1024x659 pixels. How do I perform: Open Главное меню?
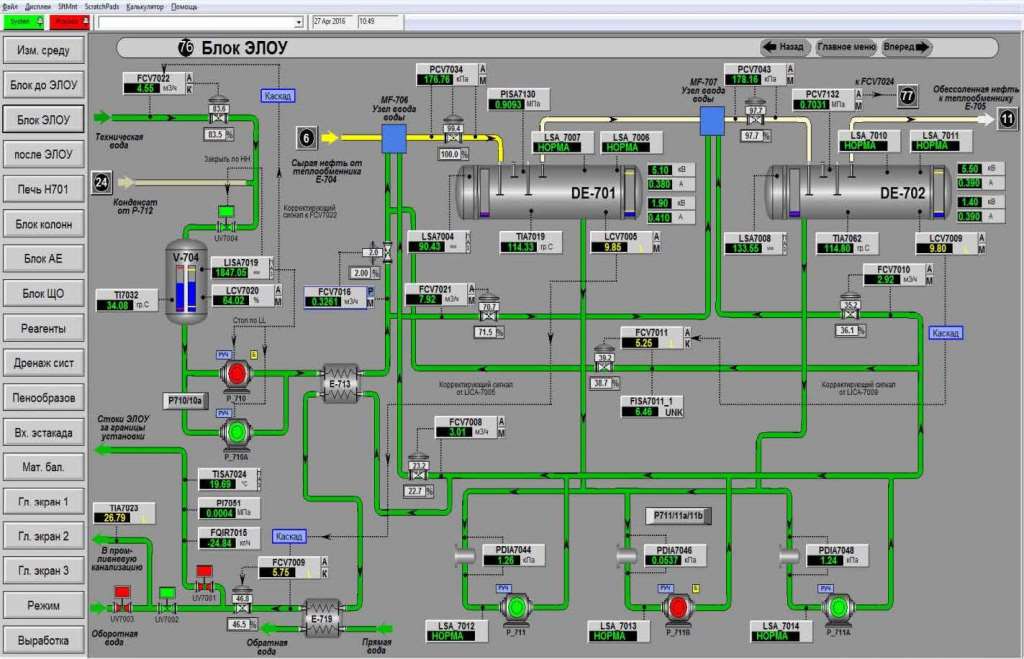[x=846, y=47]
